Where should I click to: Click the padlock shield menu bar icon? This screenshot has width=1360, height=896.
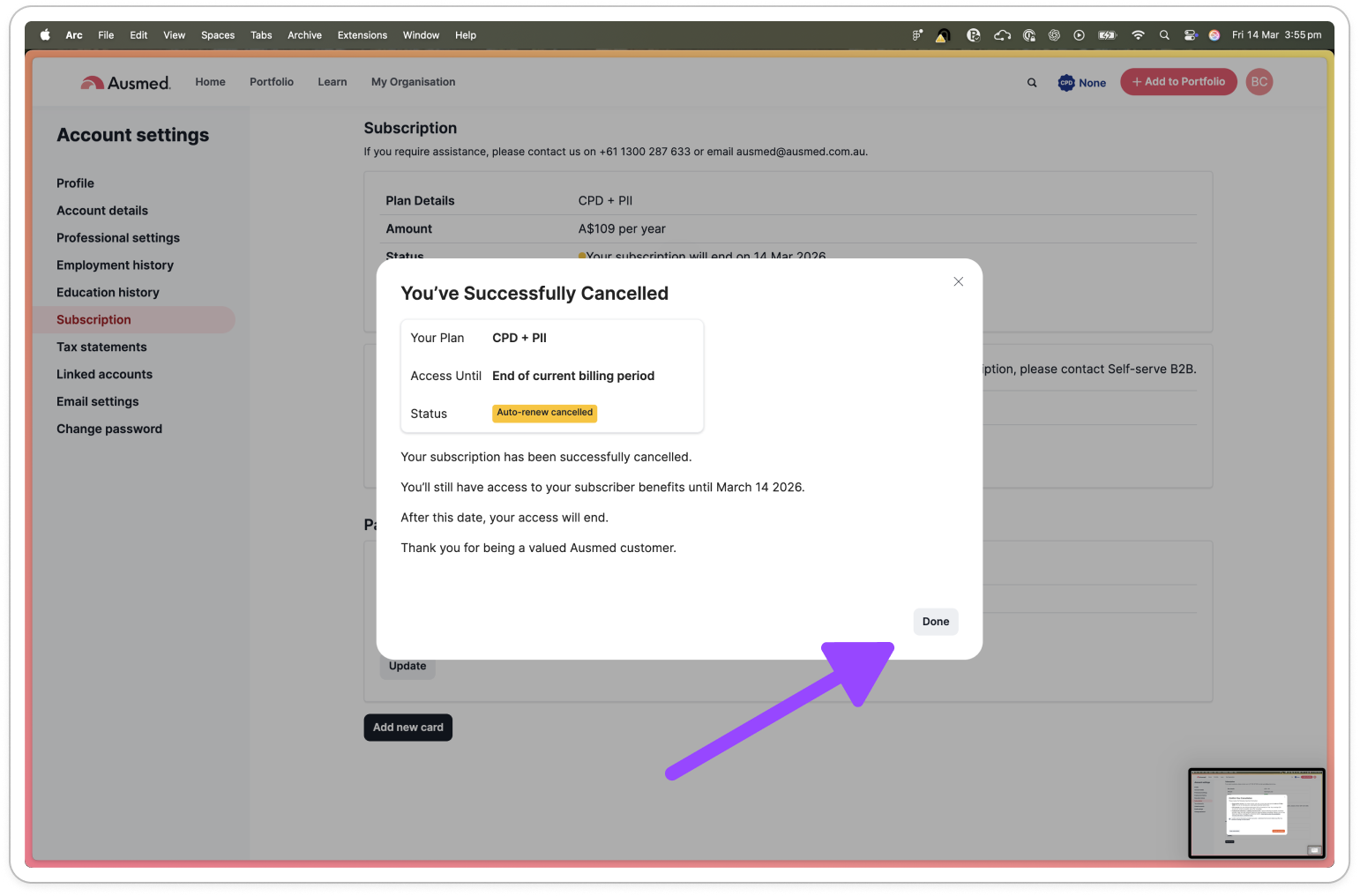coord(1028,35)
